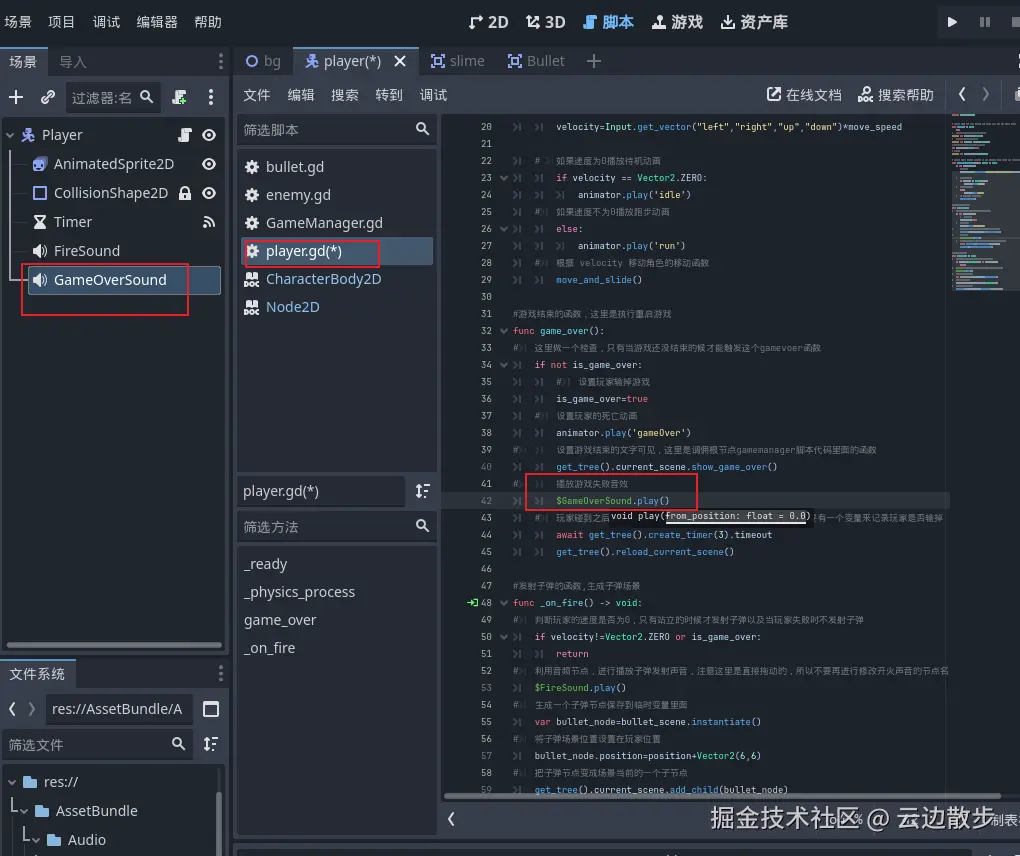
Task: Sort files in the file system dock
Action: [211, 744]
